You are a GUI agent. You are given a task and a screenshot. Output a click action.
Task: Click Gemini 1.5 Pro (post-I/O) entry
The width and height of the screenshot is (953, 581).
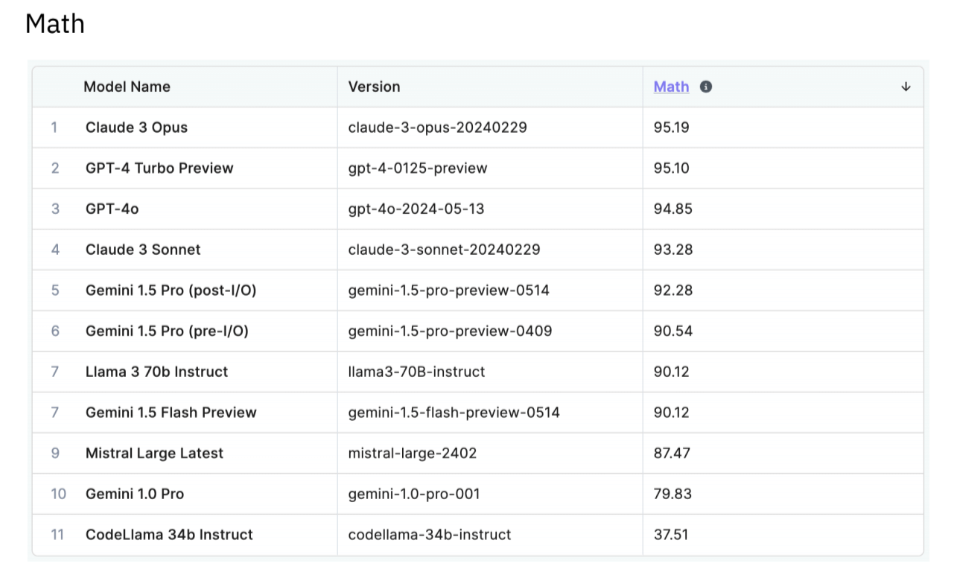click(x=171, y=290)
